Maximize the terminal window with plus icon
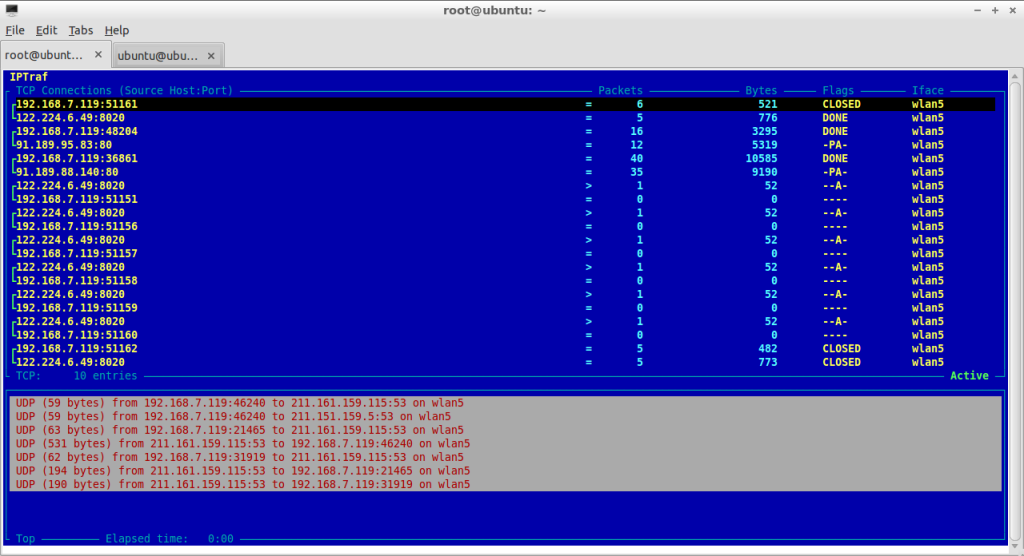 pos(995,10)
